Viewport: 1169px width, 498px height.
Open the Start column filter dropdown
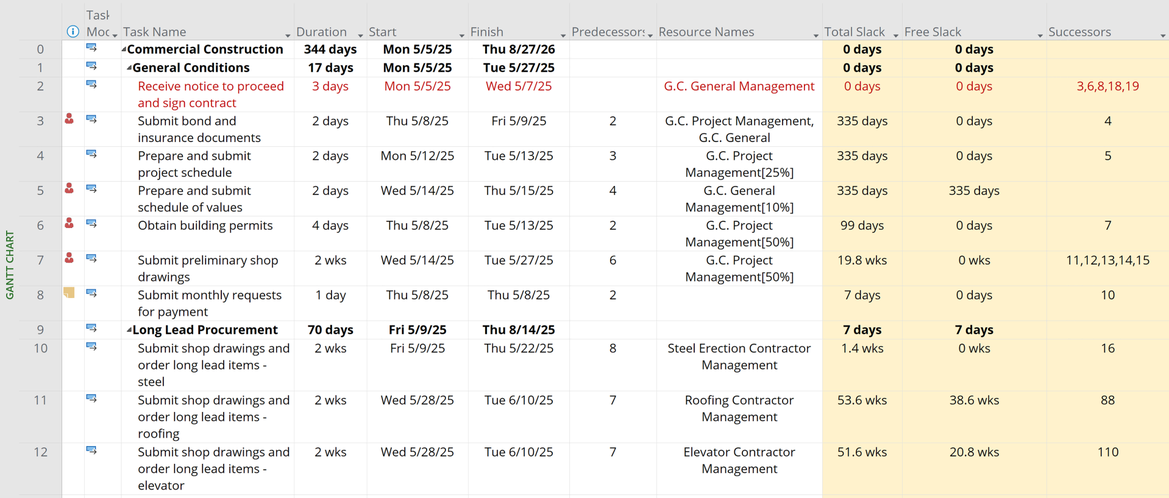tap(462, 34)
